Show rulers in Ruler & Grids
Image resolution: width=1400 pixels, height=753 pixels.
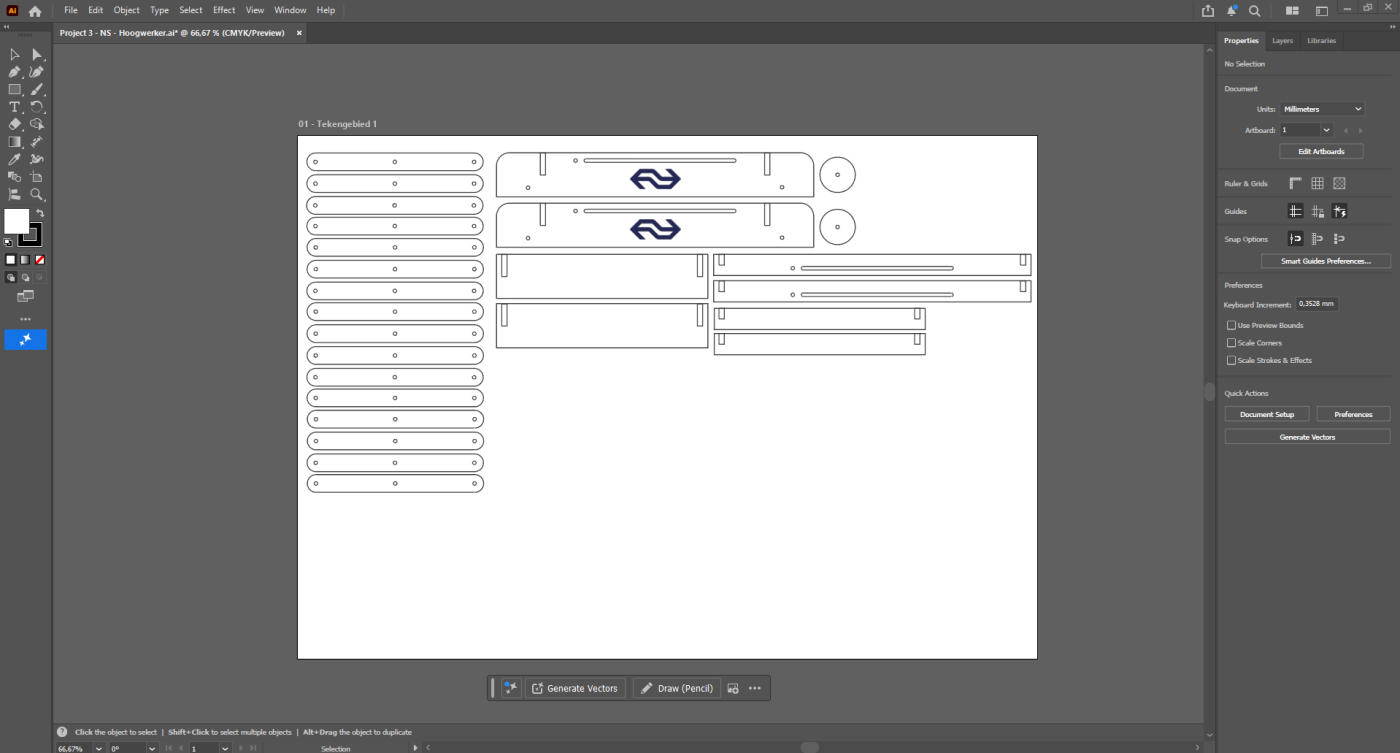[x=1296, y=183]
